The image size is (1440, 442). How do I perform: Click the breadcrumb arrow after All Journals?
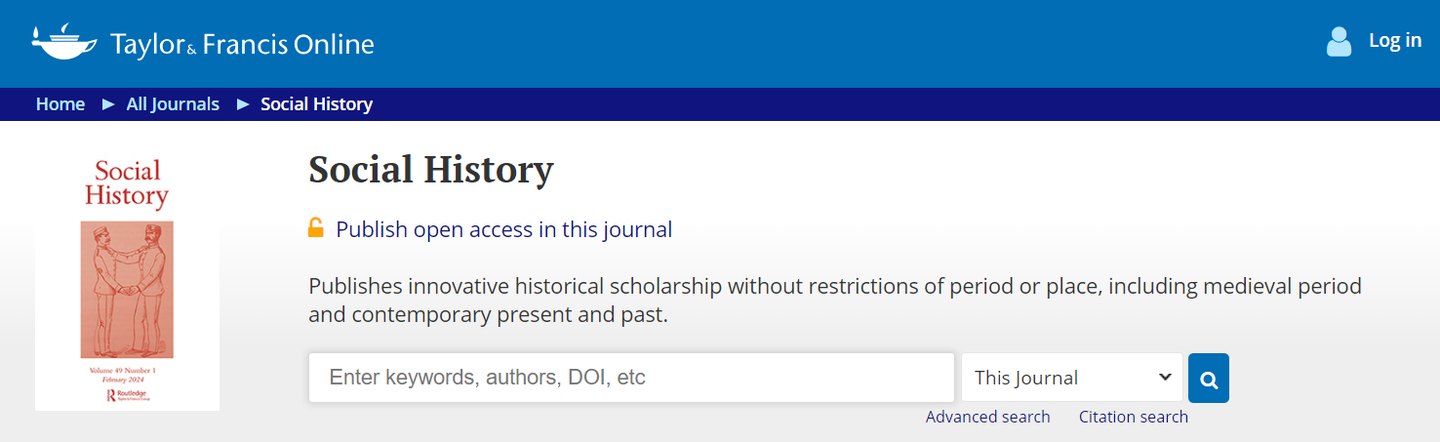click(243, 104)
